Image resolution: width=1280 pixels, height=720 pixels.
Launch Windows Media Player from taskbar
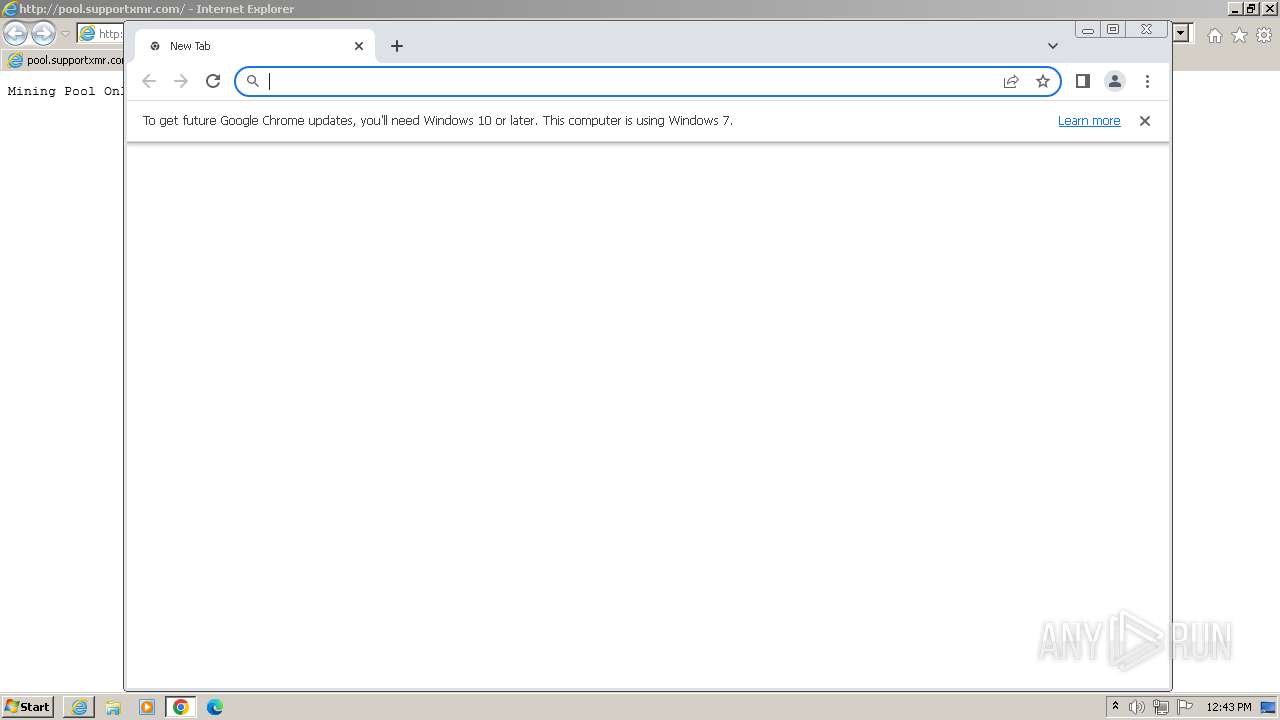pyautogui.click(x=147, y=707)
